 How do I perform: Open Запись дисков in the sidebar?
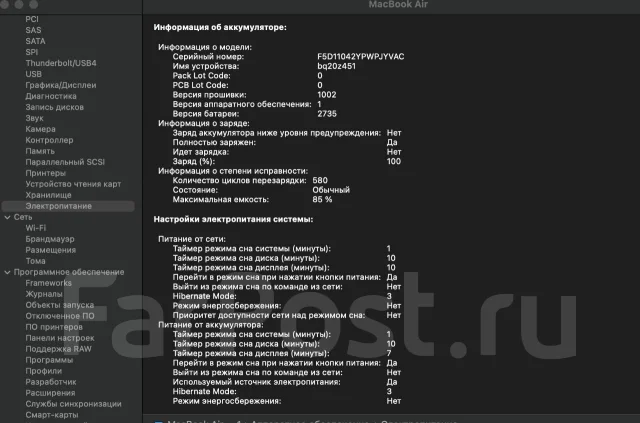(54, 107)
